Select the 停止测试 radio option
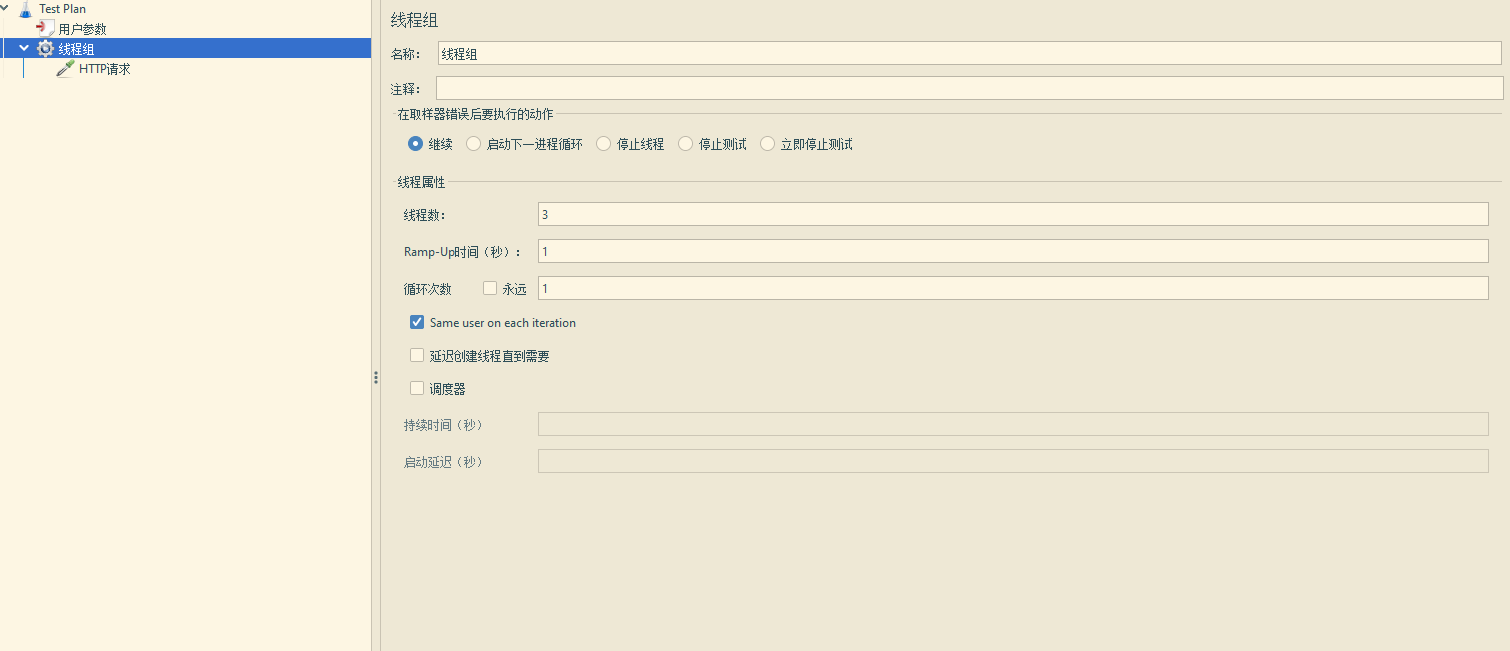This screenshot has height=651, width=1510. point(686,144)
